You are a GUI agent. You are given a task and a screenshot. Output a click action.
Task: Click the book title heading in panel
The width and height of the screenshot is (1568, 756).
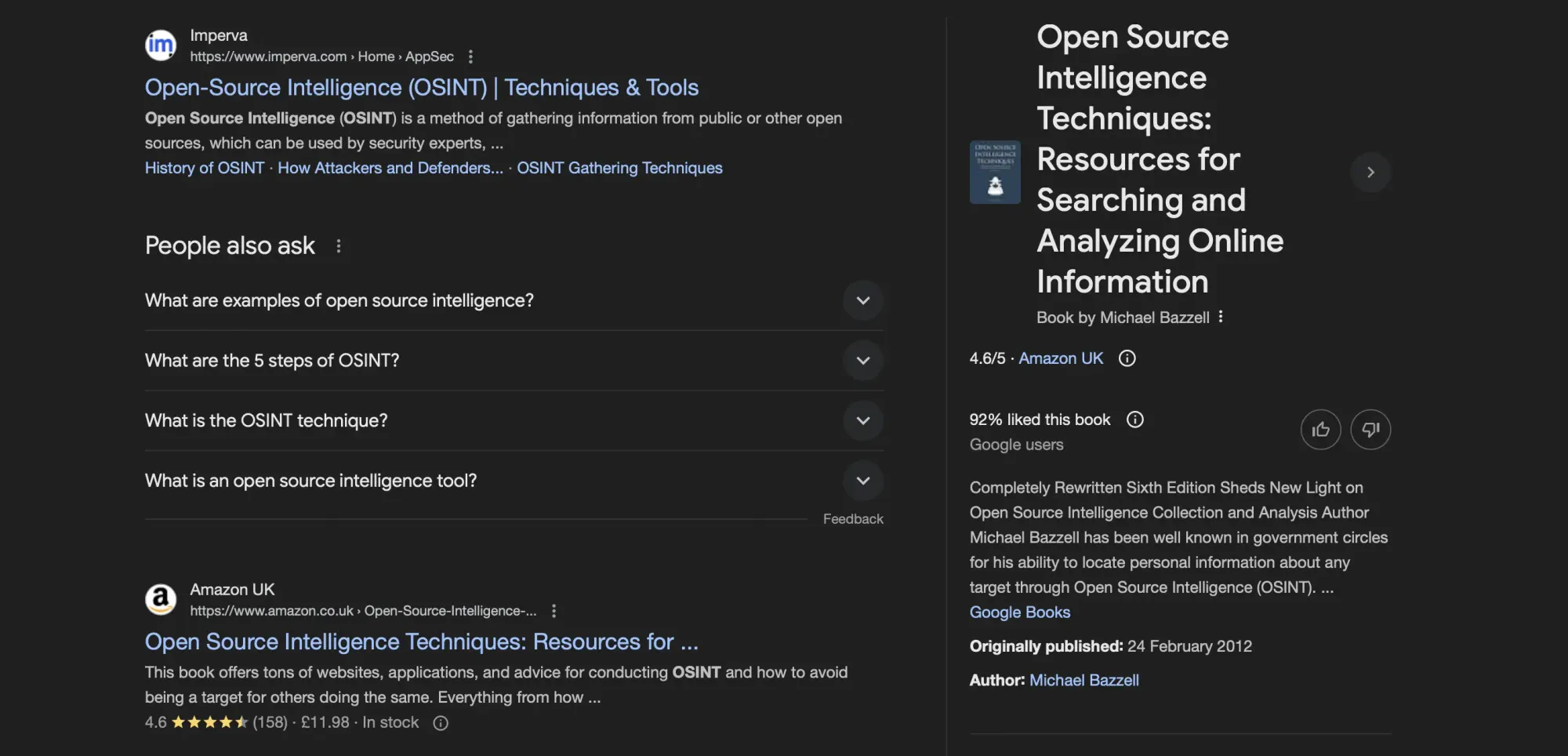[x=1160, y=159]
